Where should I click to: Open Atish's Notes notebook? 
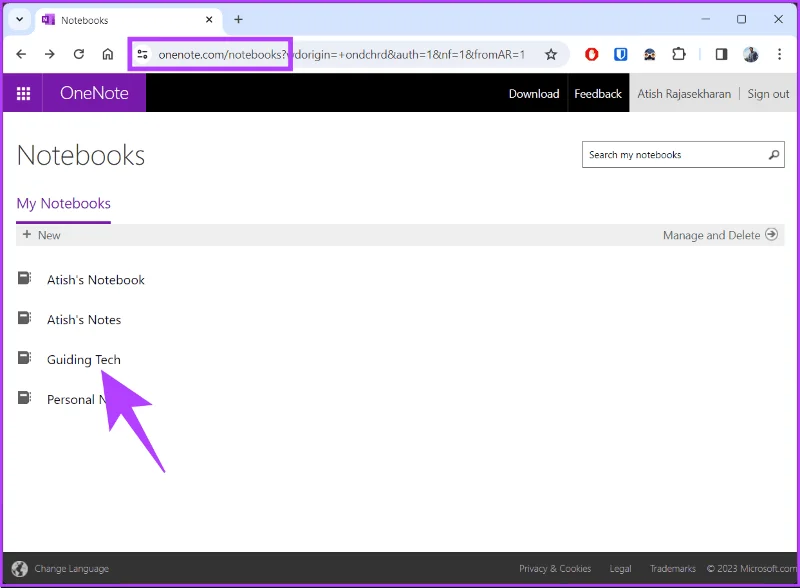point(84,320)
